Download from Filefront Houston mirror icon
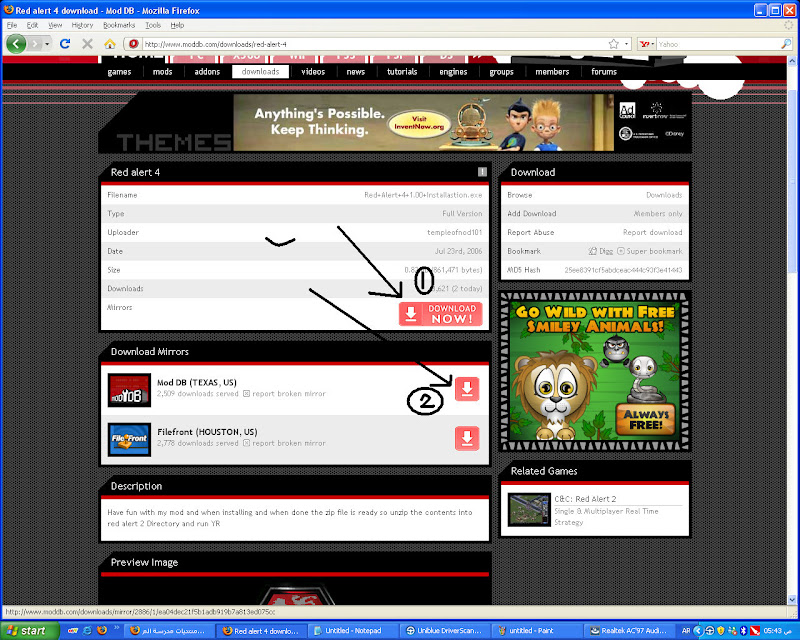The height and width of the screenshot is (640, 800). (x=467, y=438)
